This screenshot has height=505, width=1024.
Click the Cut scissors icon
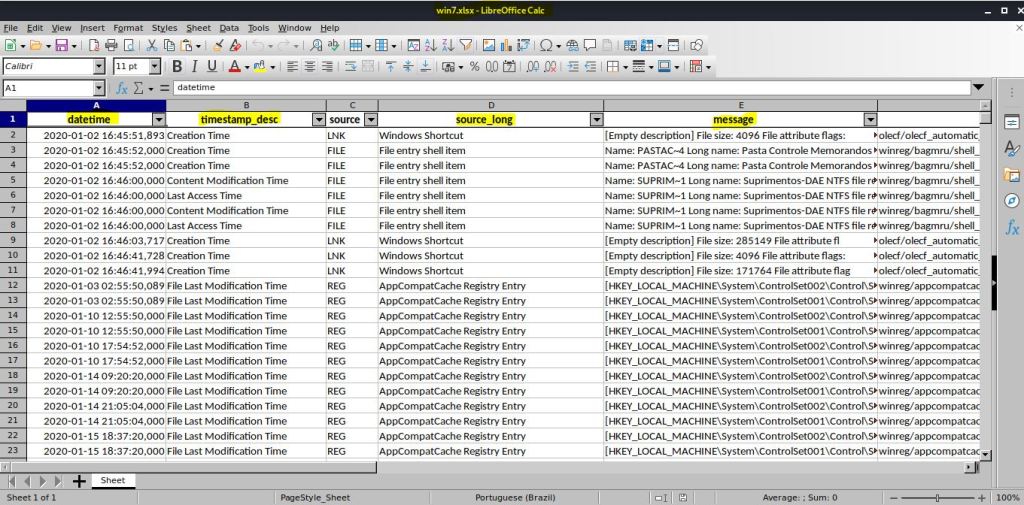tap(152, 45)
